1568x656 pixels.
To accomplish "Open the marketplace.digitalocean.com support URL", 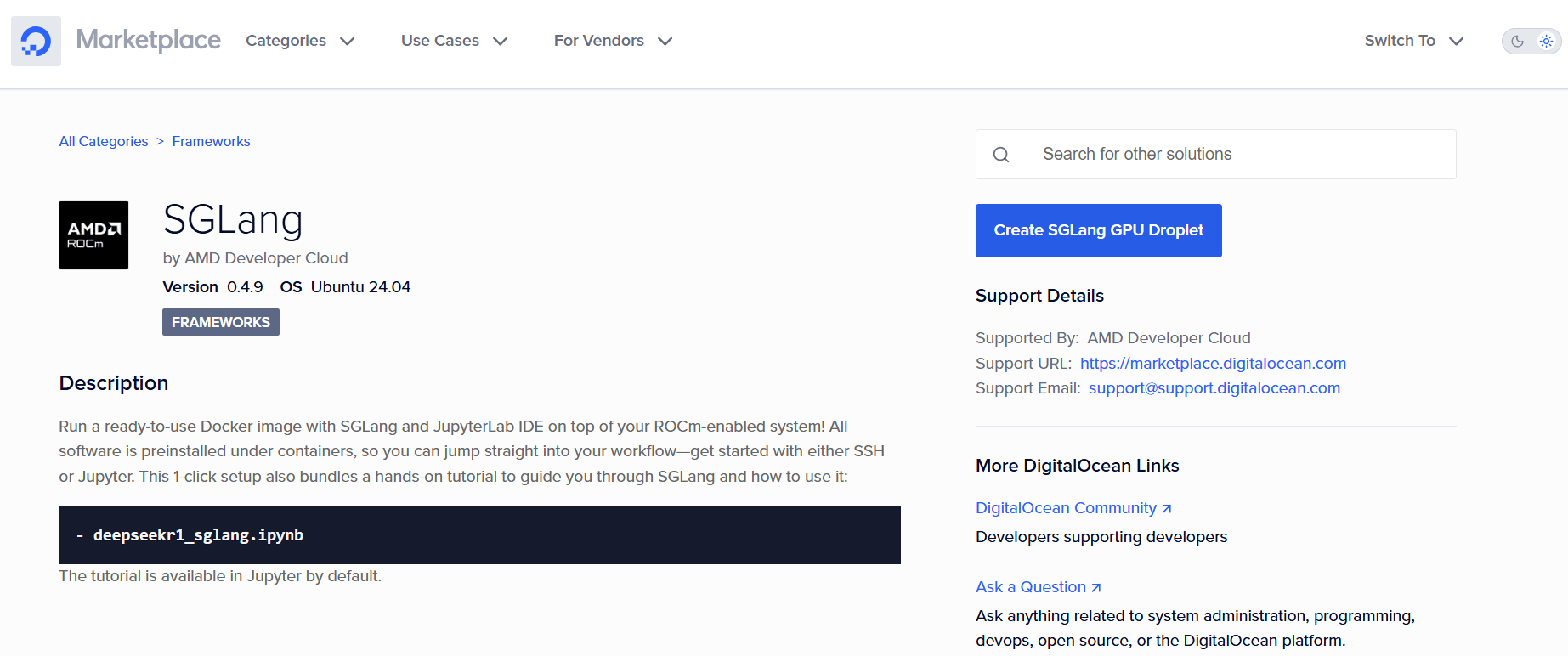I will point(1213,364).
